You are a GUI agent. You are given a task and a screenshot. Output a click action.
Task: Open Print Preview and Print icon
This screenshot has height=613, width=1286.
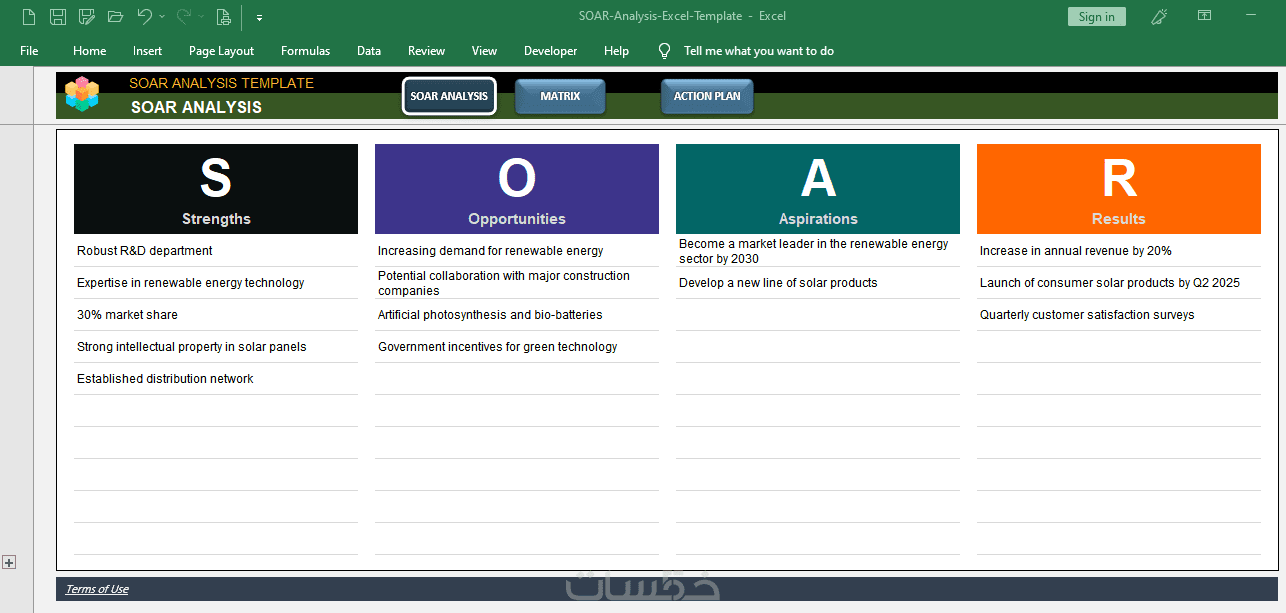point(223,16)
